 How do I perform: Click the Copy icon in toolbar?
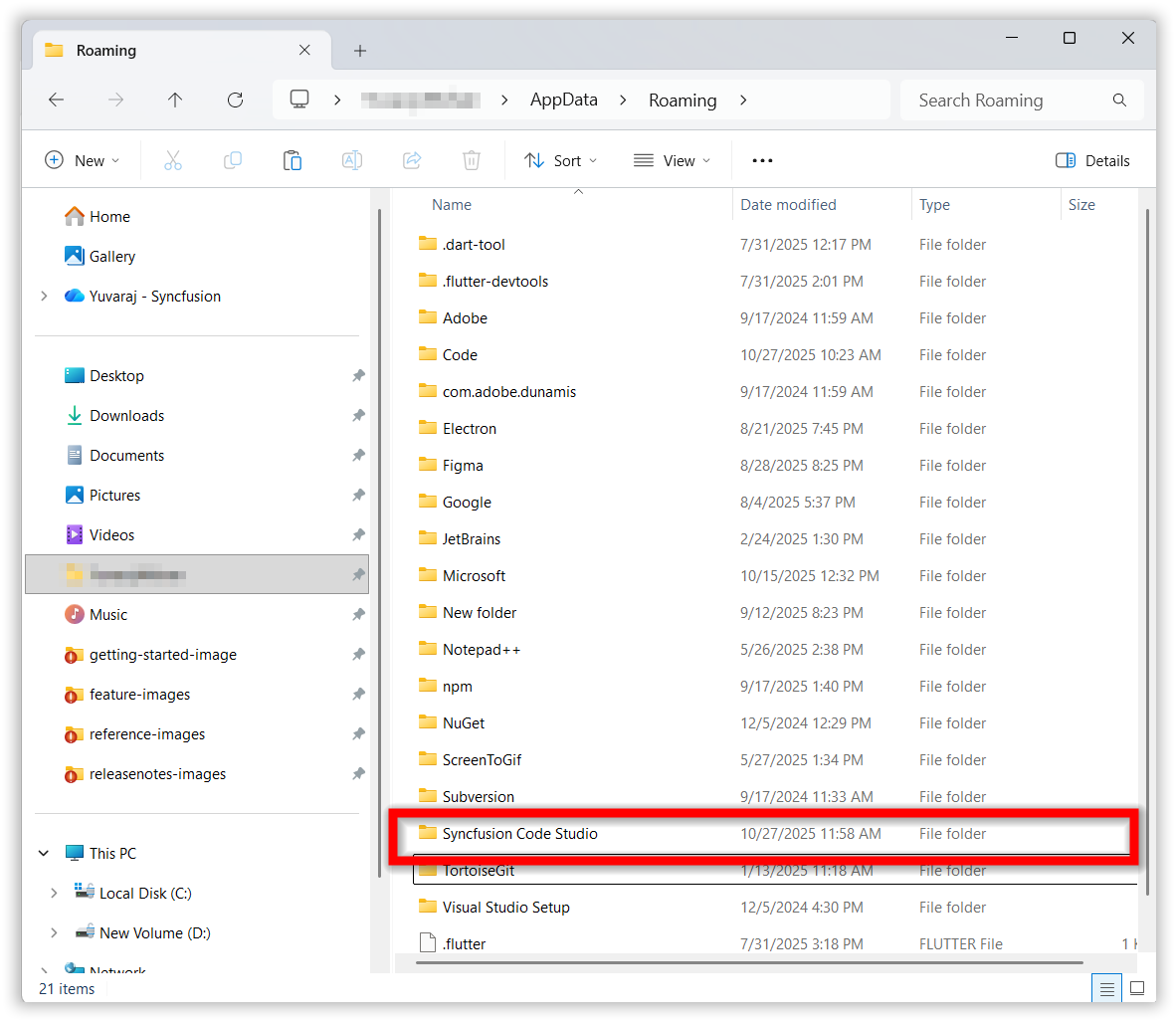pos(233,160)
